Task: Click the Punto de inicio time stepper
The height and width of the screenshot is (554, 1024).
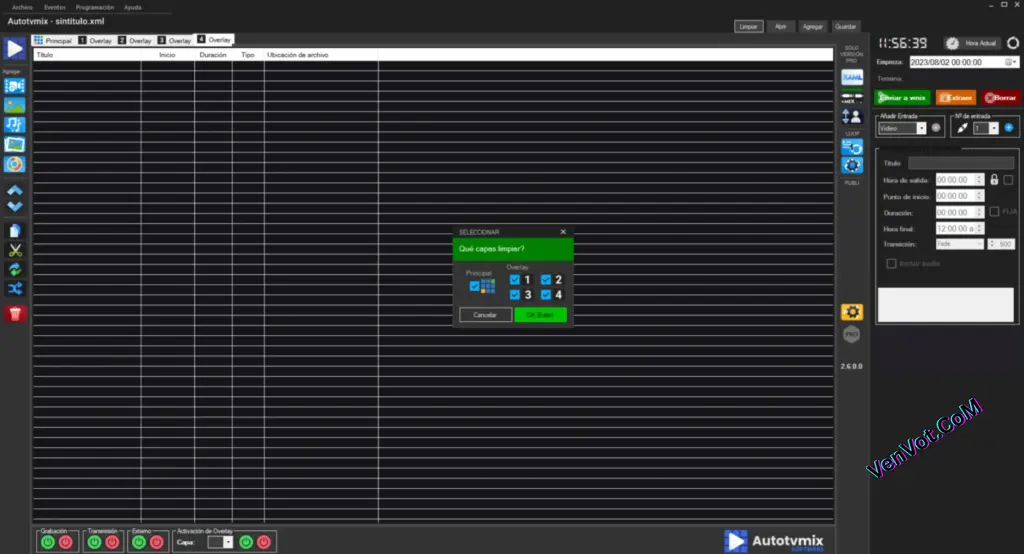Action: 978,196
